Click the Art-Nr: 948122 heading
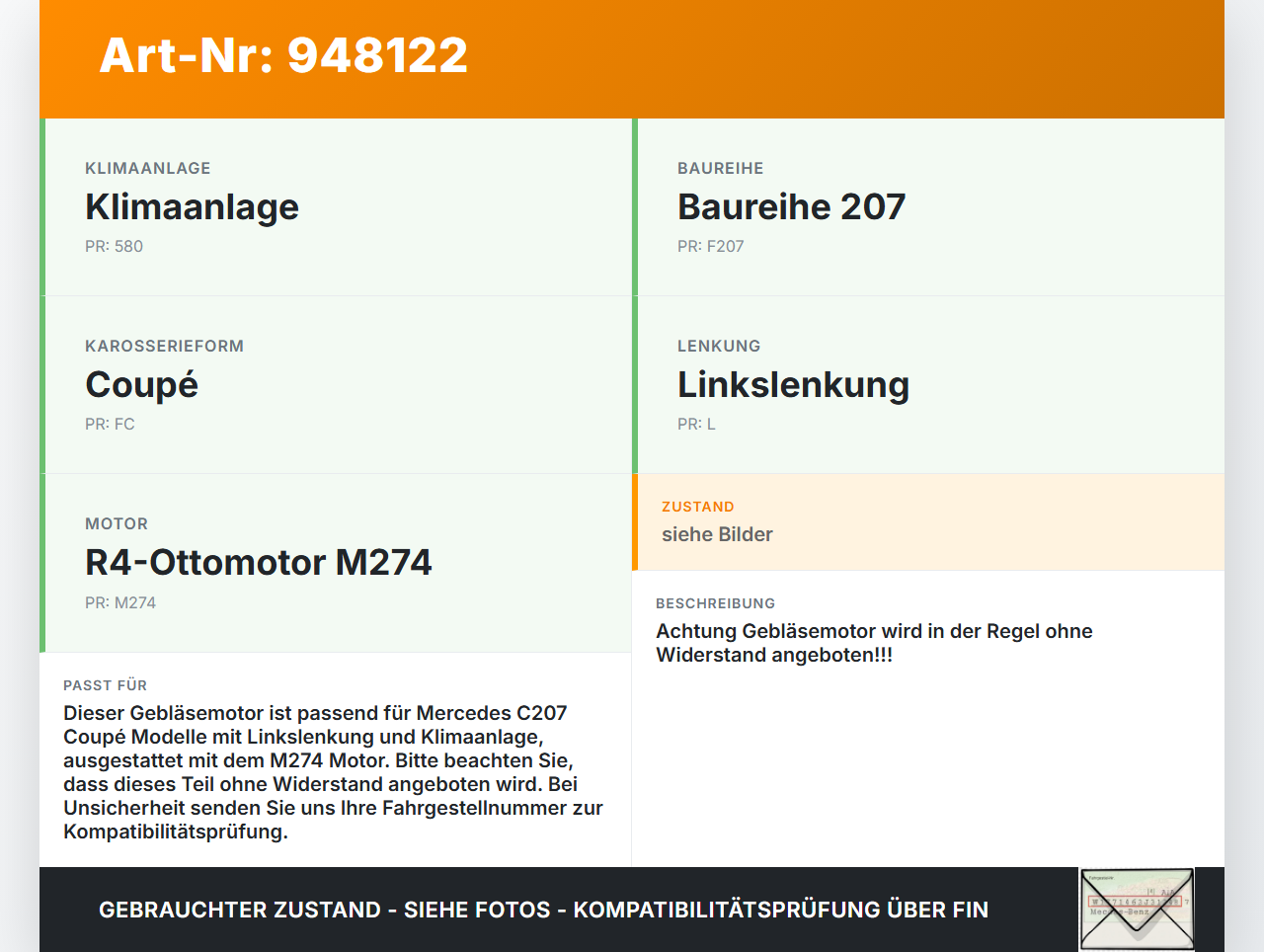Screen dimensions: 1264x952 [x=283, y=55]
